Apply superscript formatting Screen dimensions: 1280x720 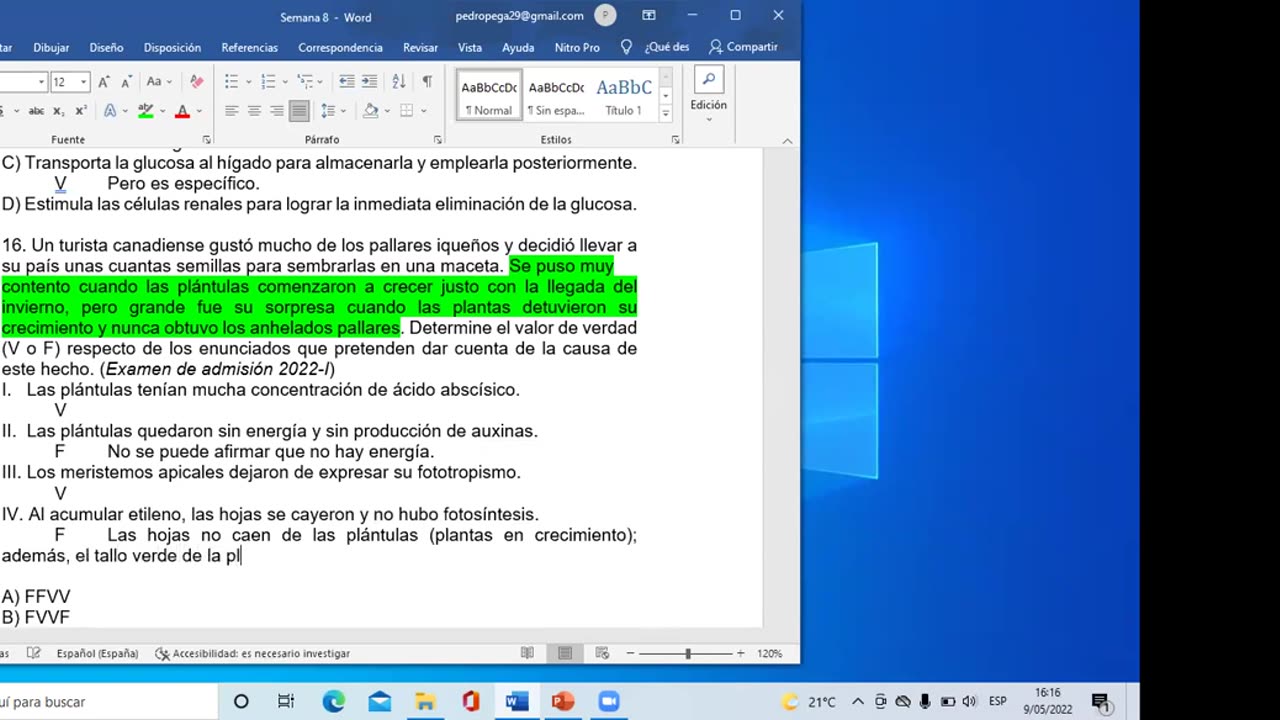(80, 111)
